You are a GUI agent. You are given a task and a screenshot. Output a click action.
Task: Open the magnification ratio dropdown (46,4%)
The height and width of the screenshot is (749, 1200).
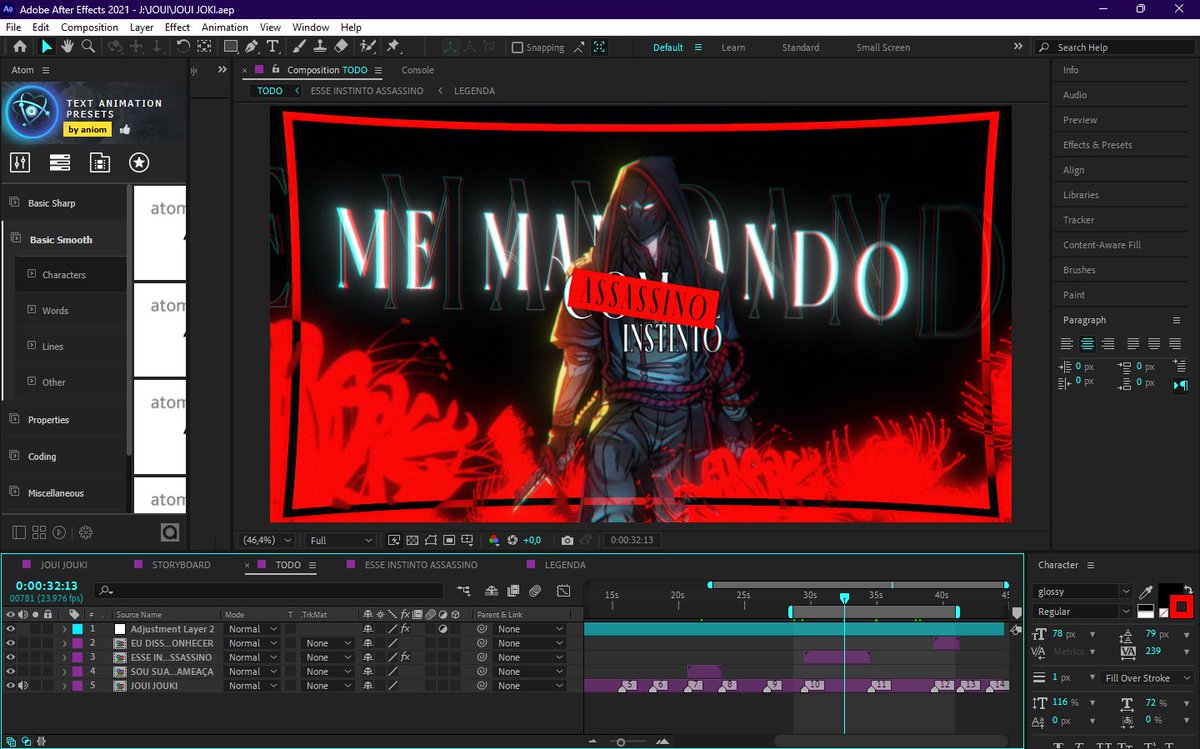click(267, 540)
